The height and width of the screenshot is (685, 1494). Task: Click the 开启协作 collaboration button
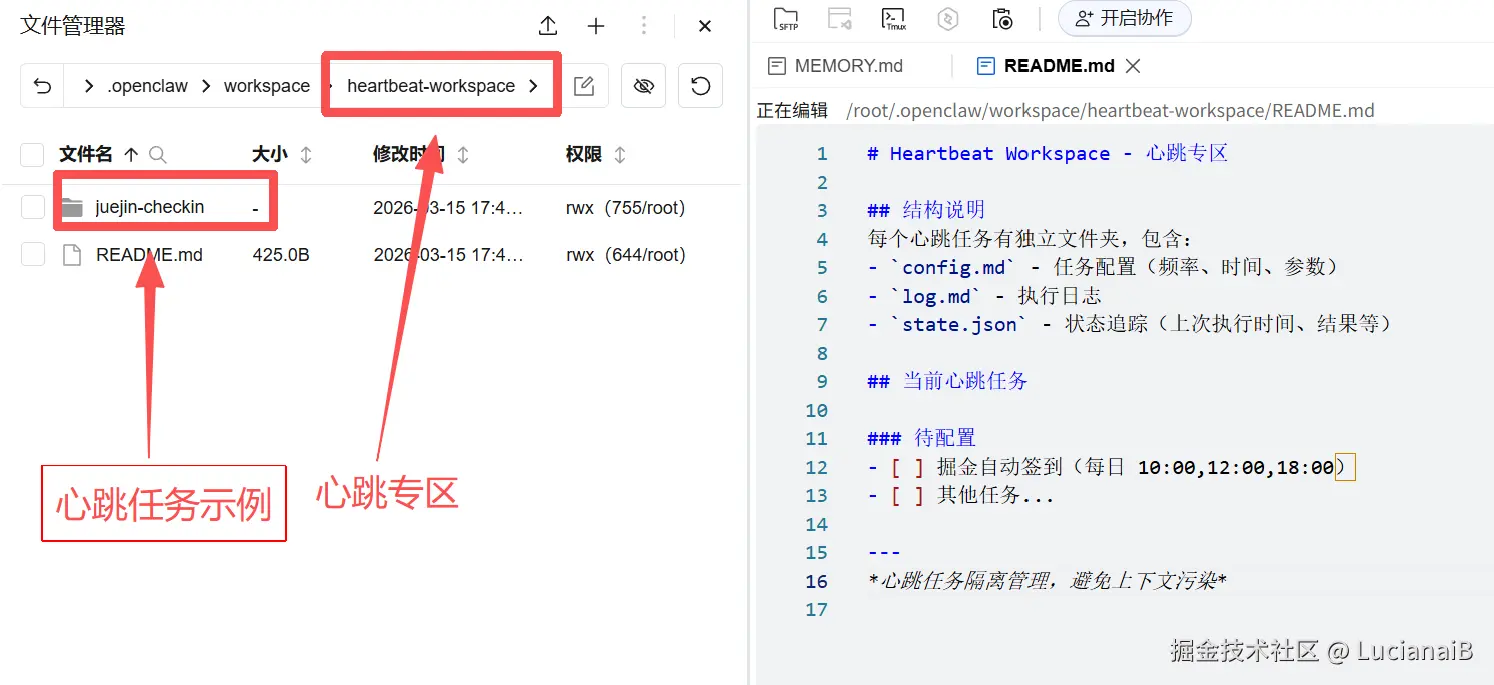1125,18
